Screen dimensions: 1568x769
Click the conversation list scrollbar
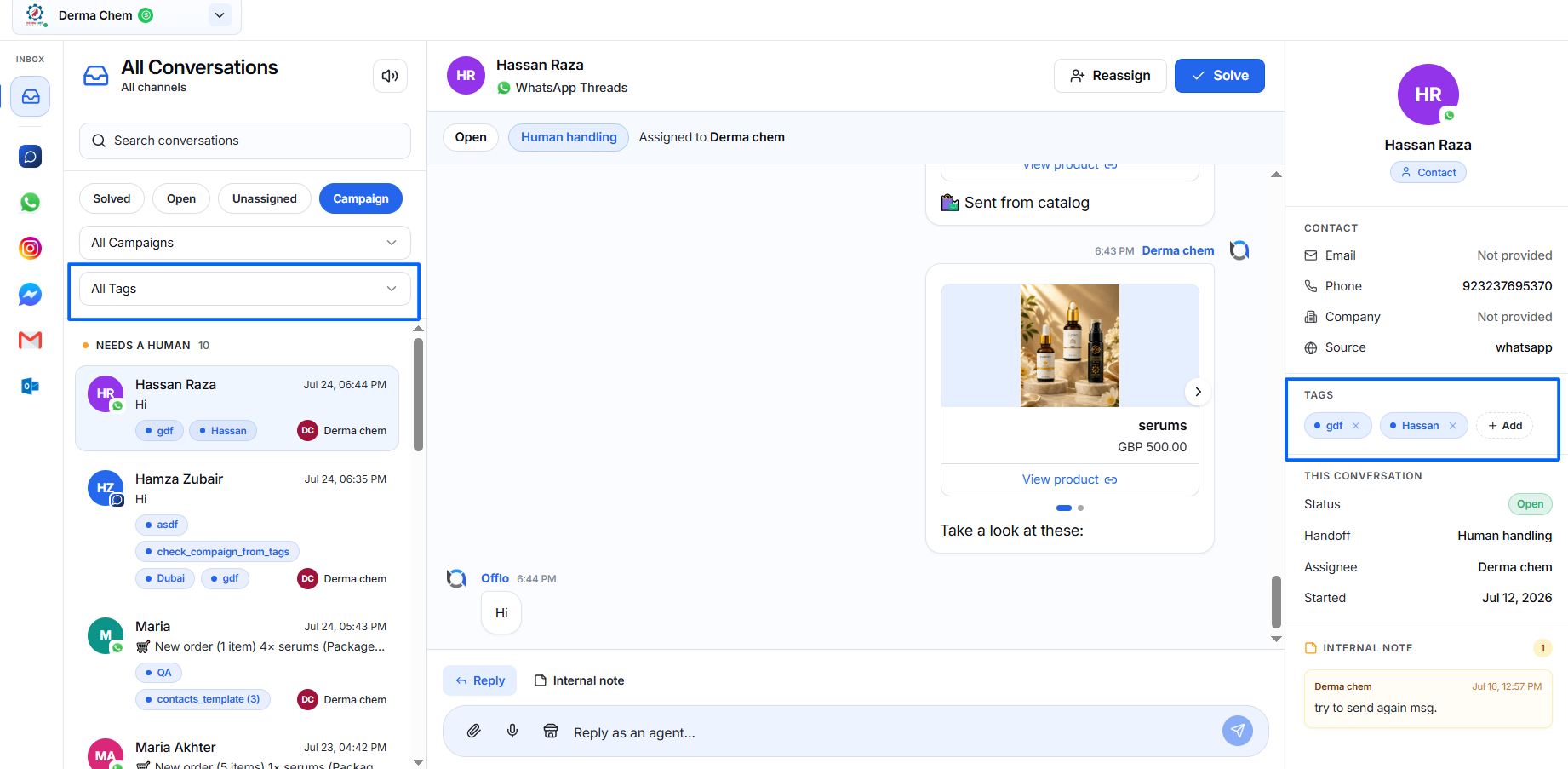[418, 394]
